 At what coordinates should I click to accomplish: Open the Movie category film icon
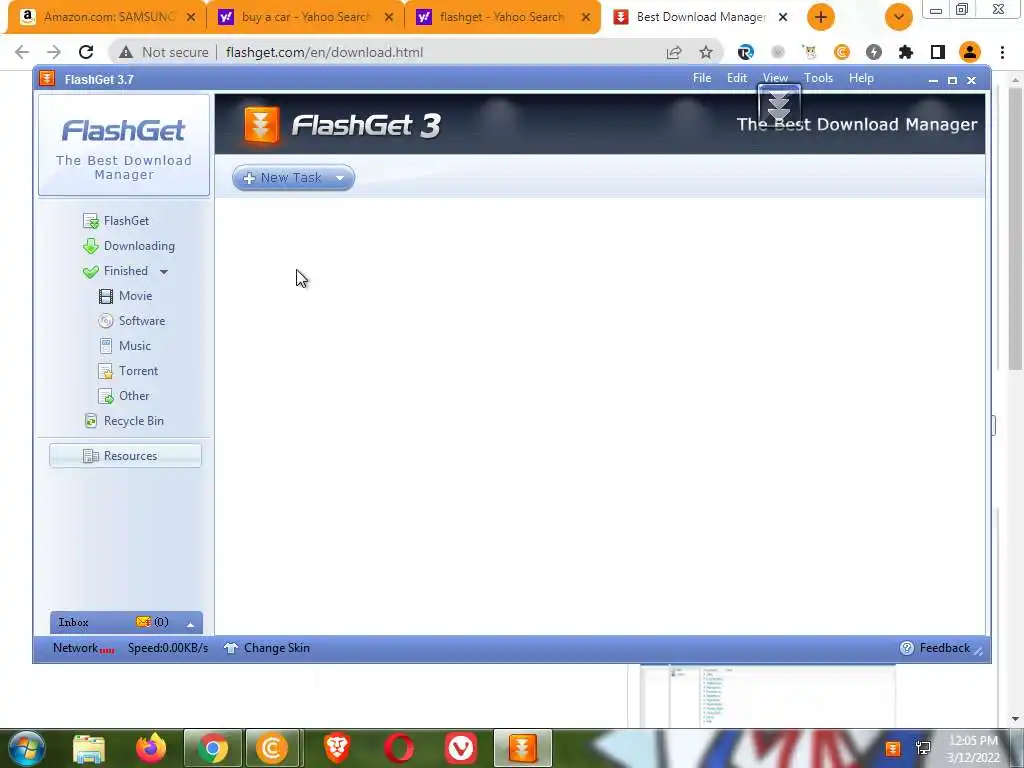106,296
